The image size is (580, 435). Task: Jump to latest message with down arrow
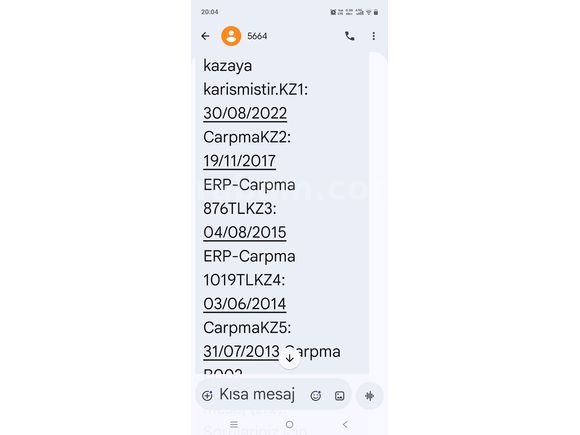coord(290,358)
